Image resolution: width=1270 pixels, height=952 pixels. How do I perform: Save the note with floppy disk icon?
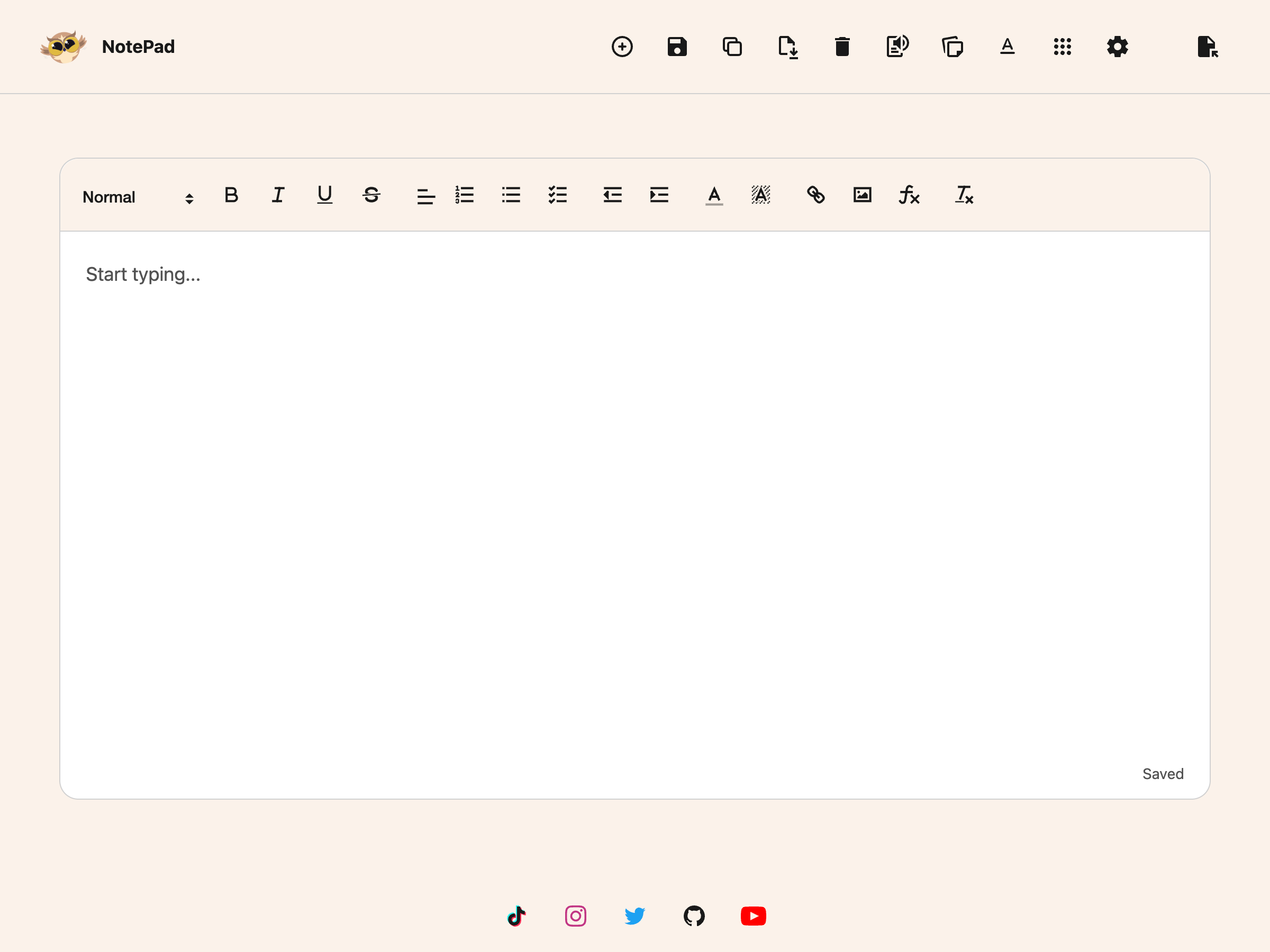677,47
